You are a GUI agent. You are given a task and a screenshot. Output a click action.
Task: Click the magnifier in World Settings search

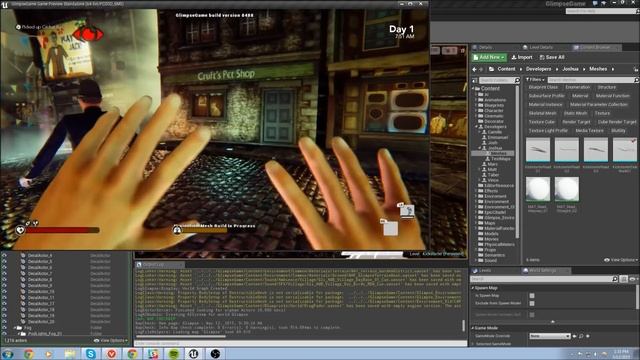click(615, 279)
